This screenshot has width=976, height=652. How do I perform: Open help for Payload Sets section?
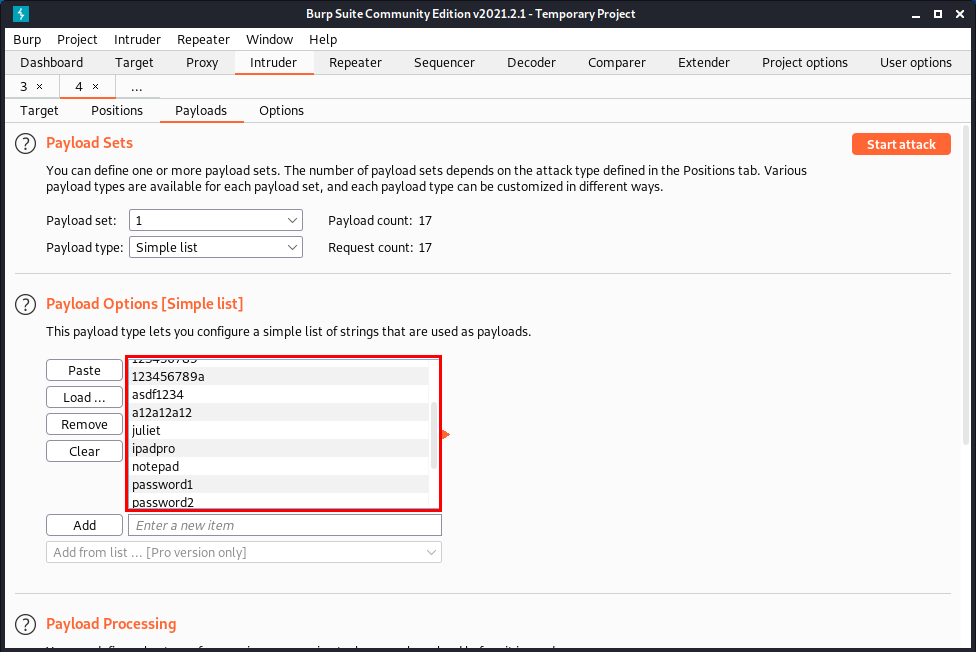26,143
